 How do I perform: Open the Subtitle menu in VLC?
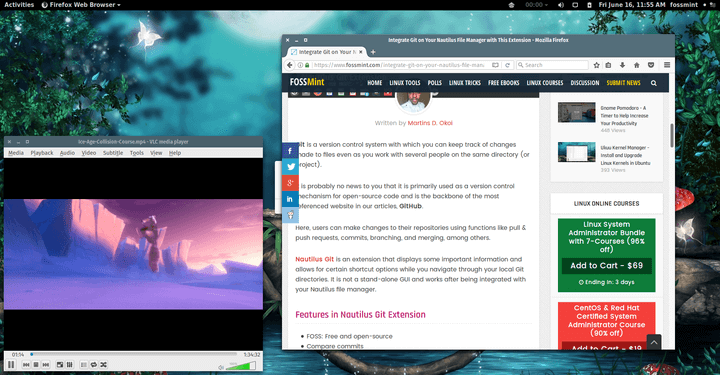(x=113, y=153)
